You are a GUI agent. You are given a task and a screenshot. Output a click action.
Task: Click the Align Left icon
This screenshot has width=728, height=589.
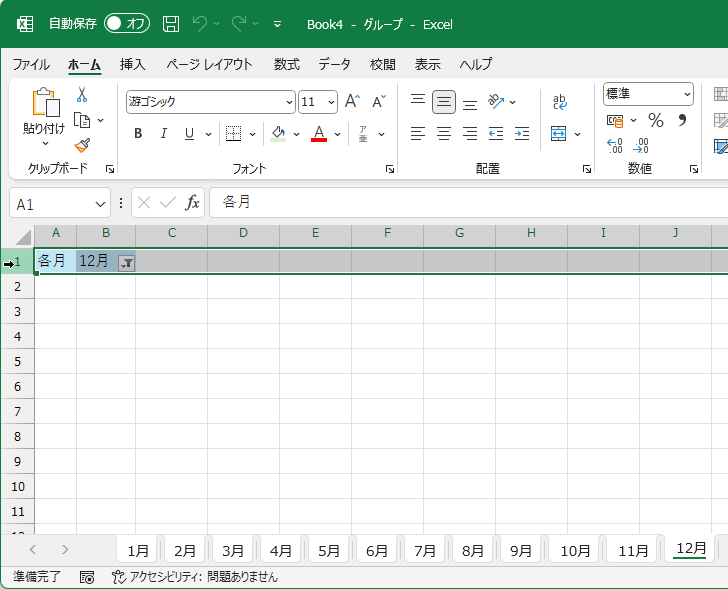click(418, 134)
